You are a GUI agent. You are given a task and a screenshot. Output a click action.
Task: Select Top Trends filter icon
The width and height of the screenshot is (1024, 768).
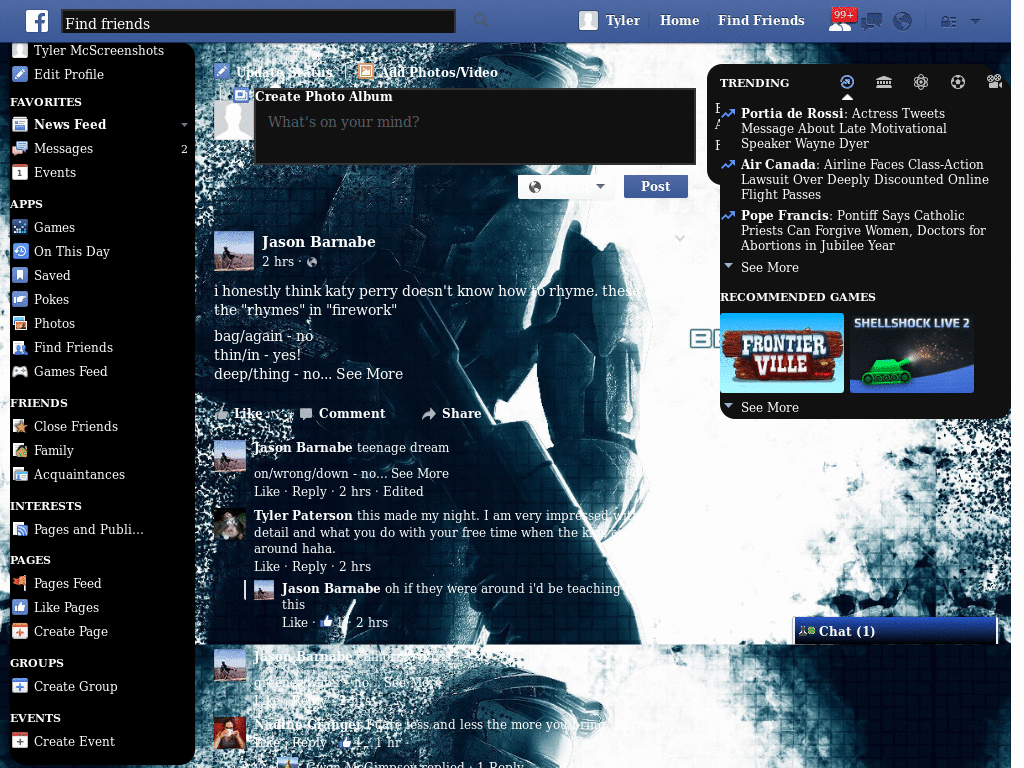pyautogui.click(x=846, y=82)
